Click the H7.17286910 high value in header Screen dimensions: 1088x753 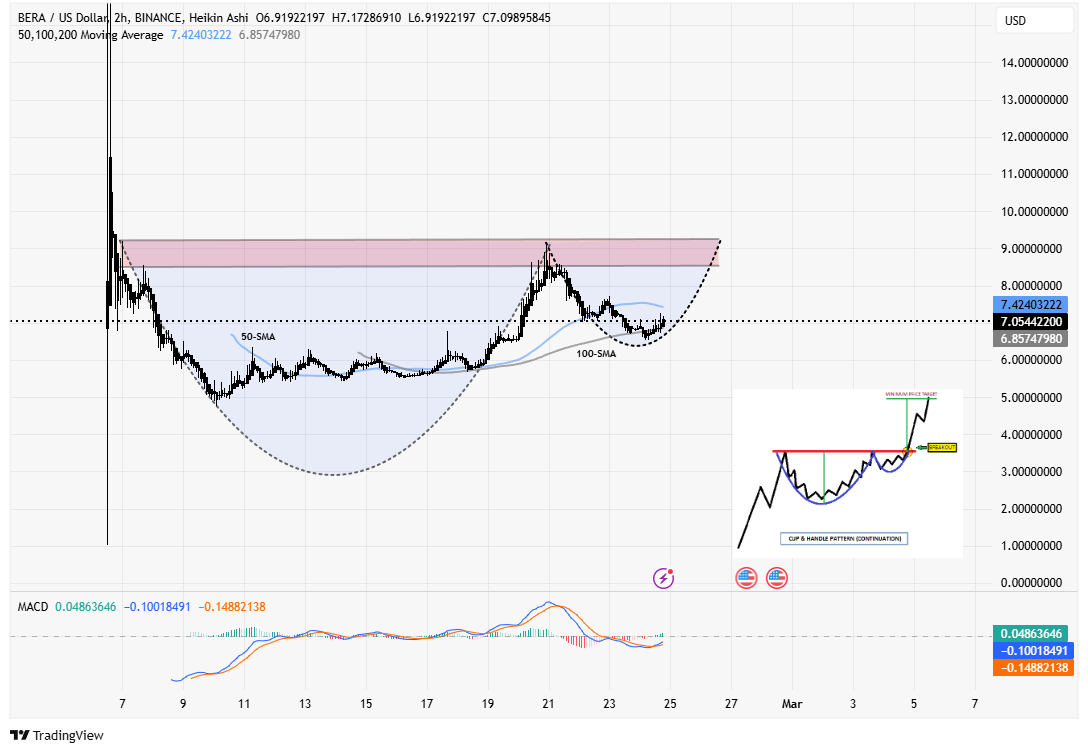tap(366, 17)
